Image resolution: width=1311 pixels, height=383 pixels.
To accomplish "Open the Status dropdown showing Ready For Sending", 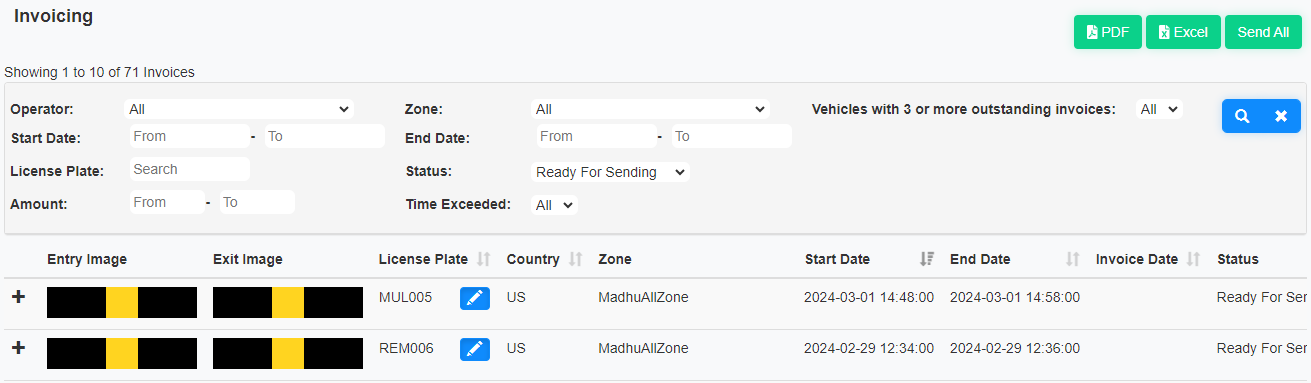I will [x=611, y=172].
